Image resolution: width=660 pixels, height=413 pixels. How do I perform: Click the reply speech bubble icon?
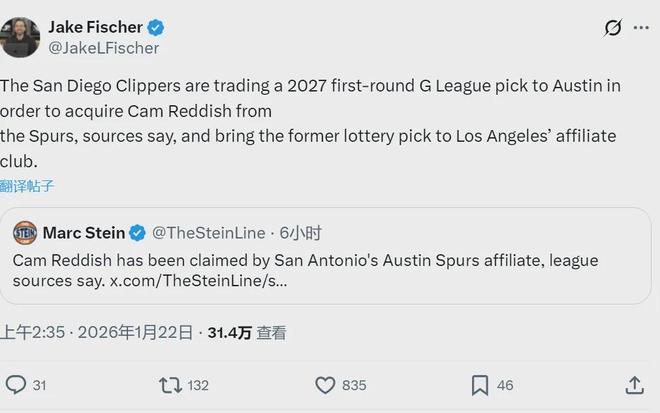pos(16,385)
